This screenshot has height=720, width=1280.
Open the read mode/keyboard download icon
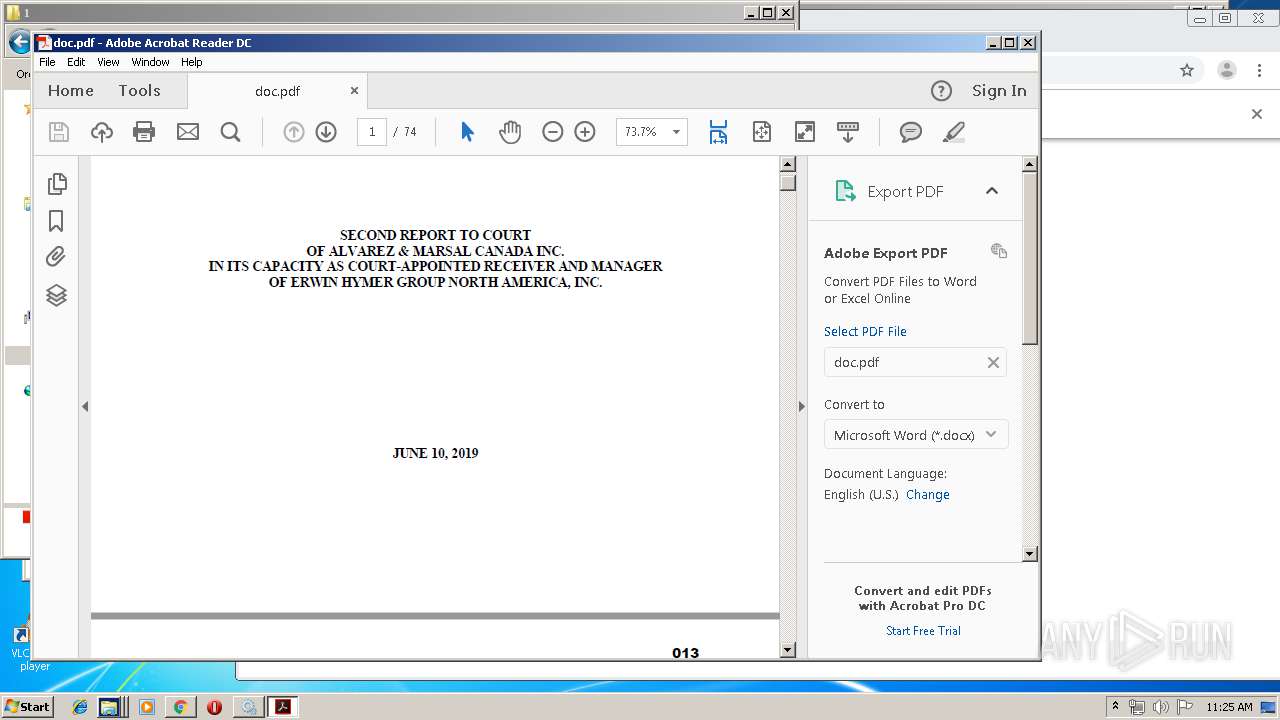848,132
